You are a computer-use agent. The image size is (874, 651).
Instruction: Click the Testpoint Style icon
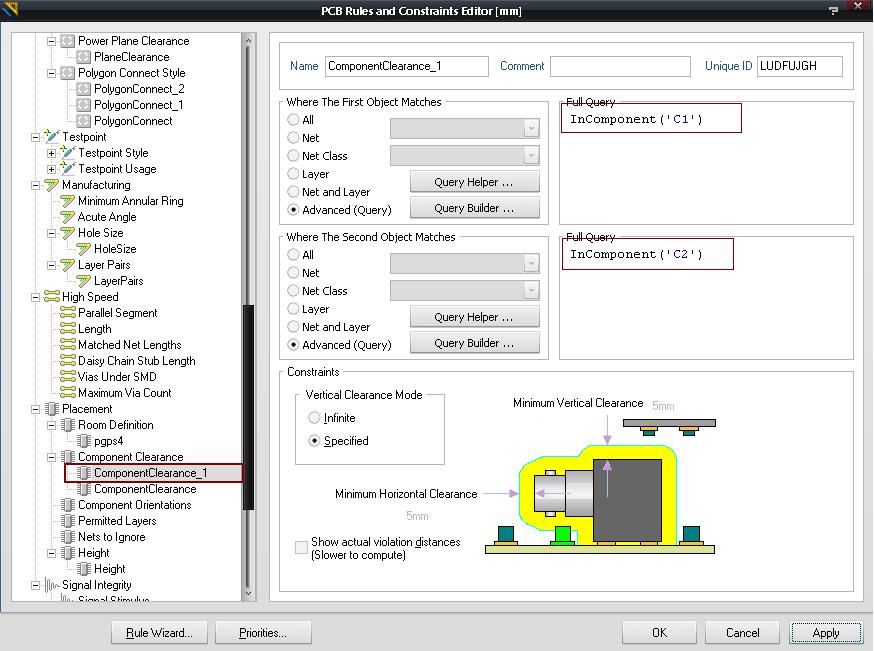tap(67, 153)
